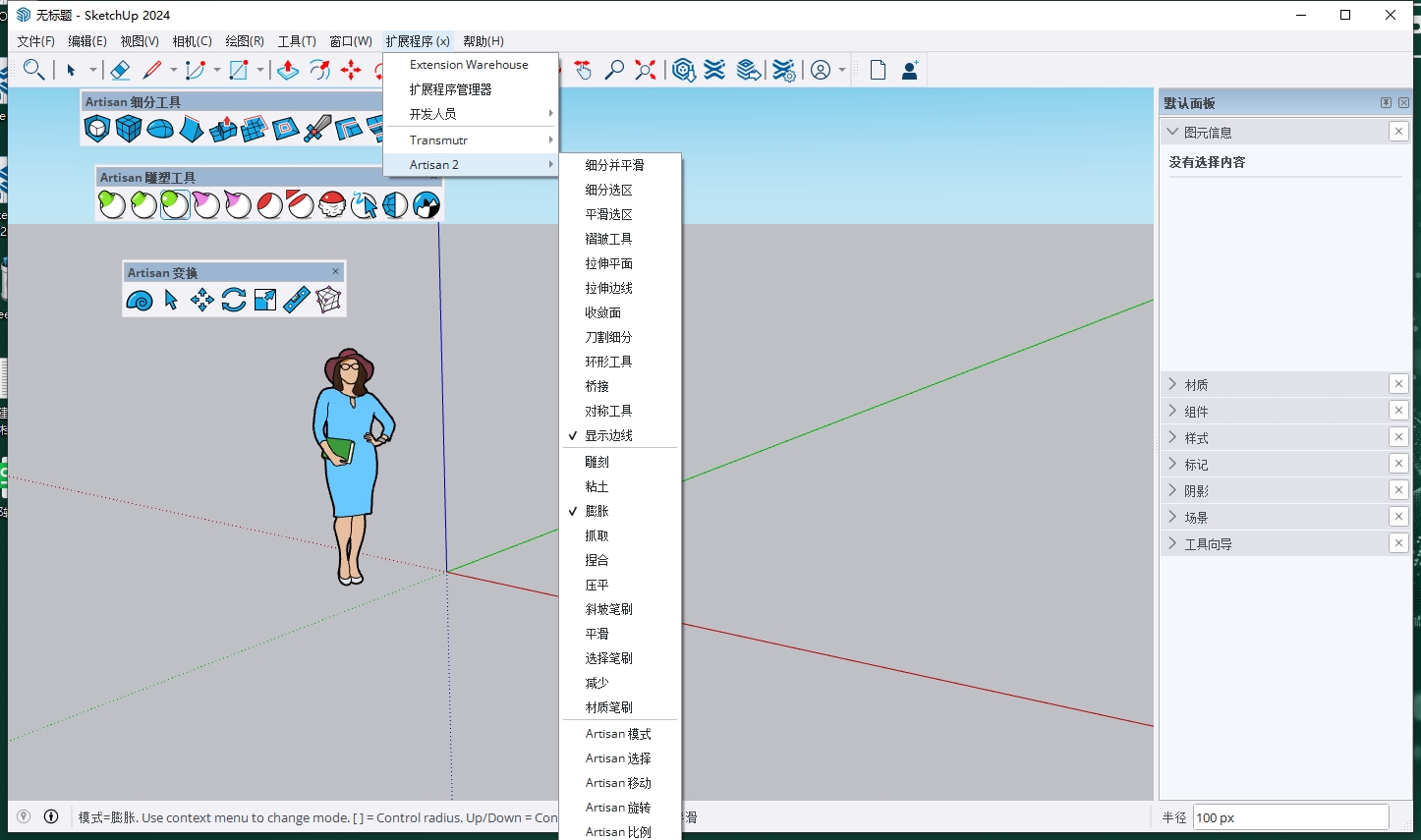Select the Artisan extrude face icon
The width and height of the screenshot is (1421, 840).
[x=223, y=129]
